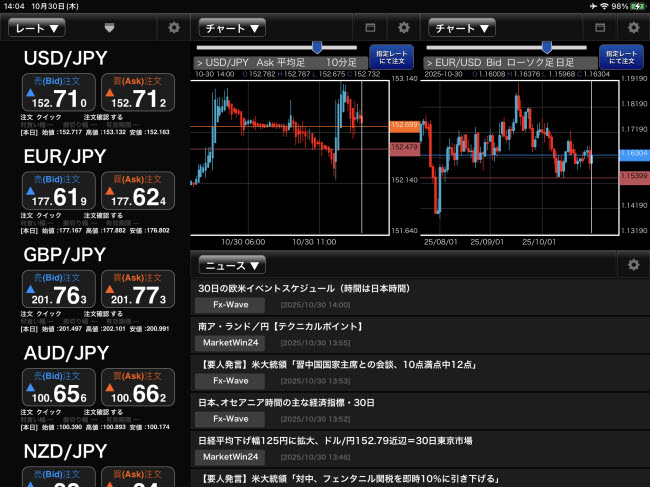The width and height of the screenshot is (650, 487).
Task: Tap USD/JPY 買(Ask)注文 152.712 button
Action: click(x=138, y=92)
